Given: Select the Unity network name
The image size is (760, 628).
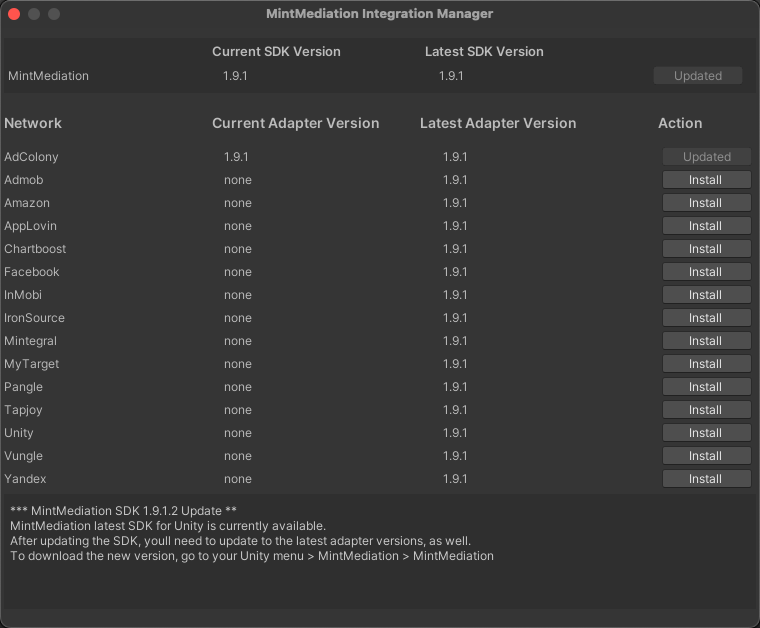Looking at the screenshot, I should point(18,433).
